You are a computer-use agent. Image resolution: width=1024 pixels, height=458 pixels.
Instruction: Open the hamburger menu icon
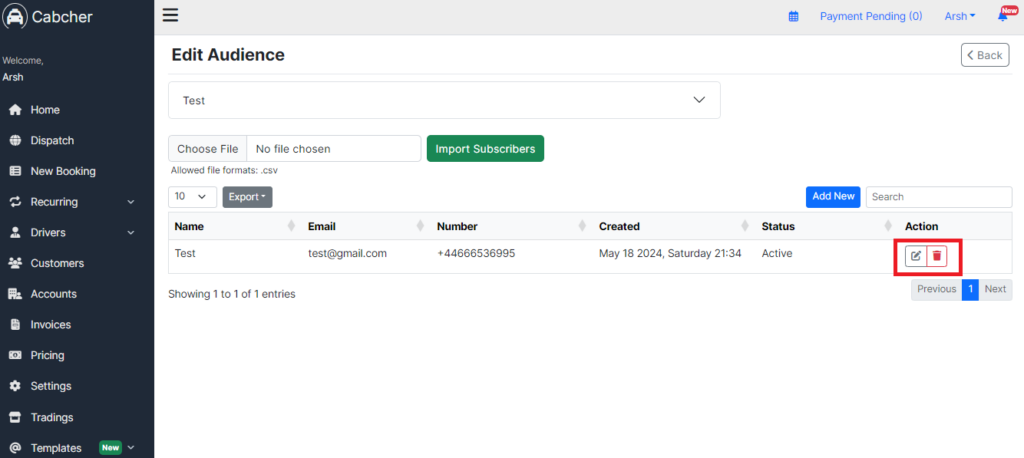(x=170, y=15)
